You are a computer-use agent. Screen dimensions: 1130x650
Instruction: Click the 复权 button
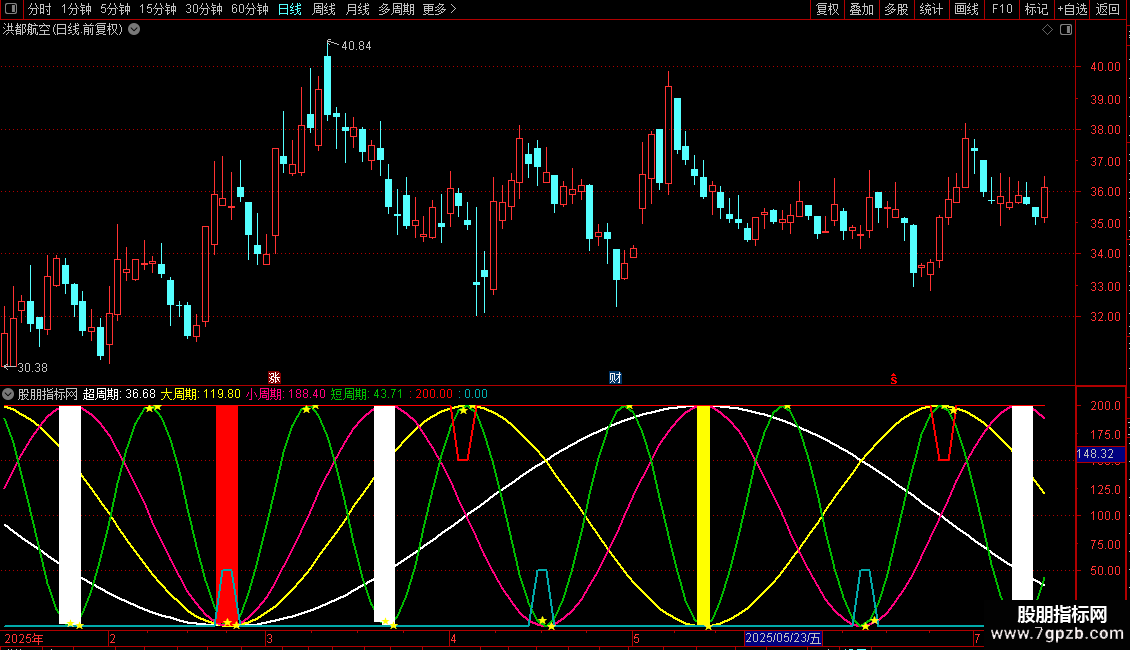click(827, 9)
